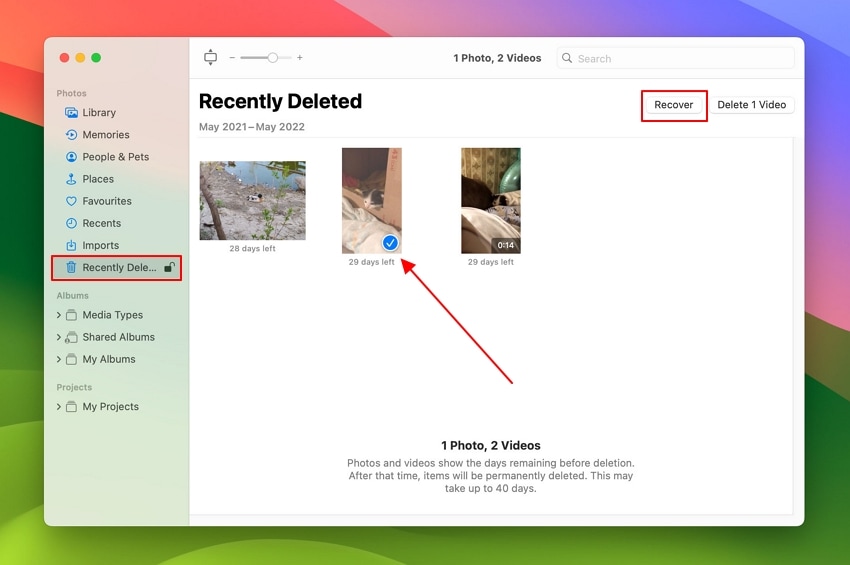The height and width of the screenshot is (565, 850).
Task: Click the "Projects" sidebar section header
Action: coord(74,387)
